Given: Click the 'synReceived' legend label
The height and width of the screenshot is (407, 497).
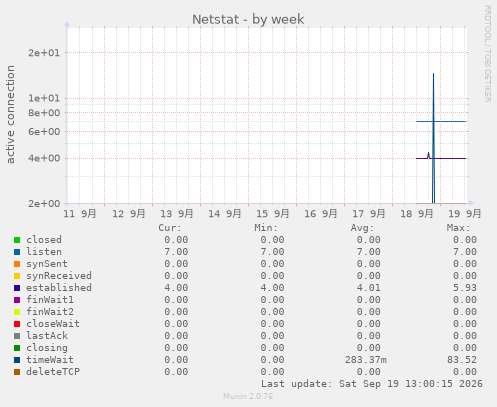Looking at the screenshot, I should pos(59,276).
